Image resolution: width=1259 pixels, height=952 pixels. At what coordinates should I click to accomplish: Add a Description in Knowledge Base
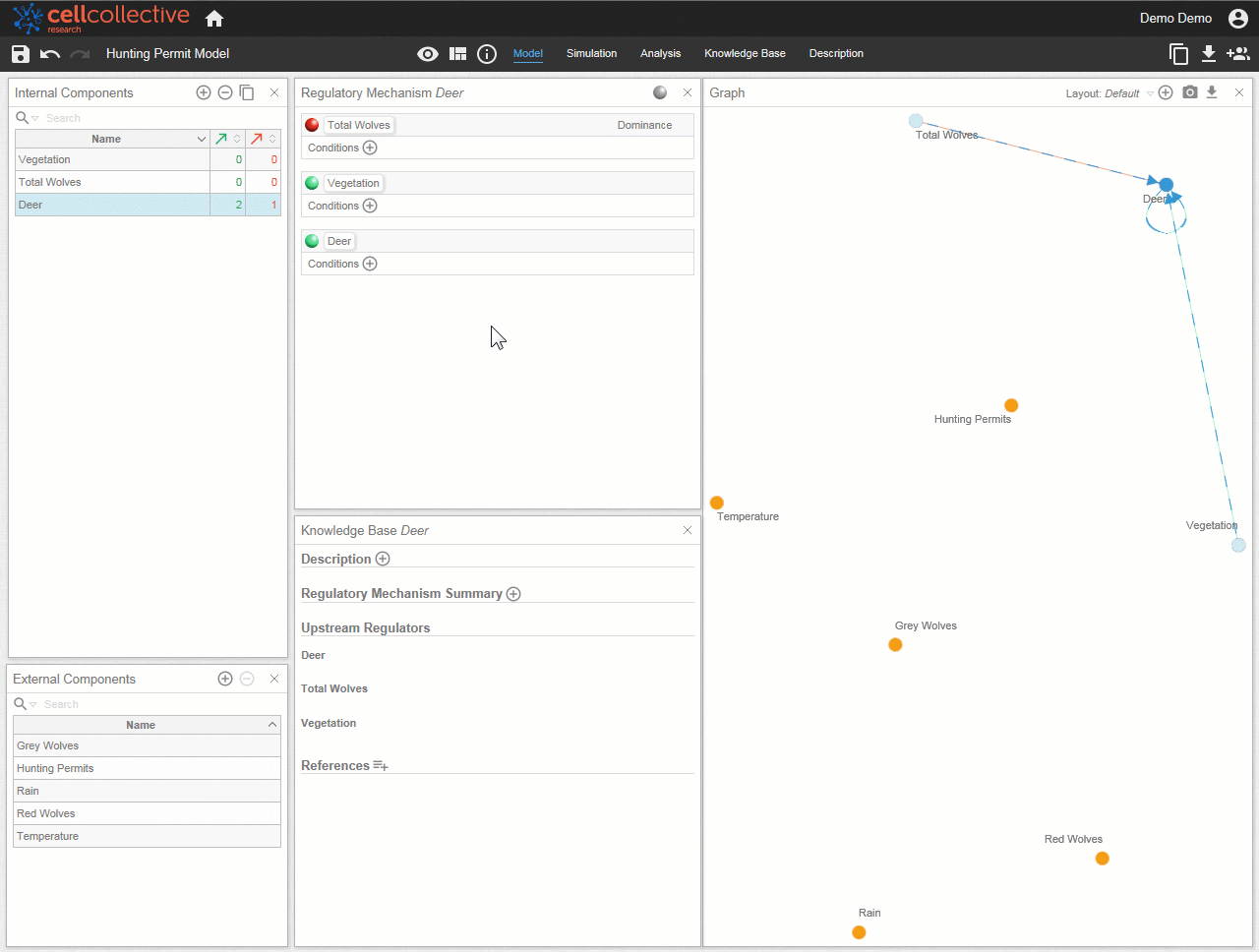pyautogui.click(x=383, y=559)
